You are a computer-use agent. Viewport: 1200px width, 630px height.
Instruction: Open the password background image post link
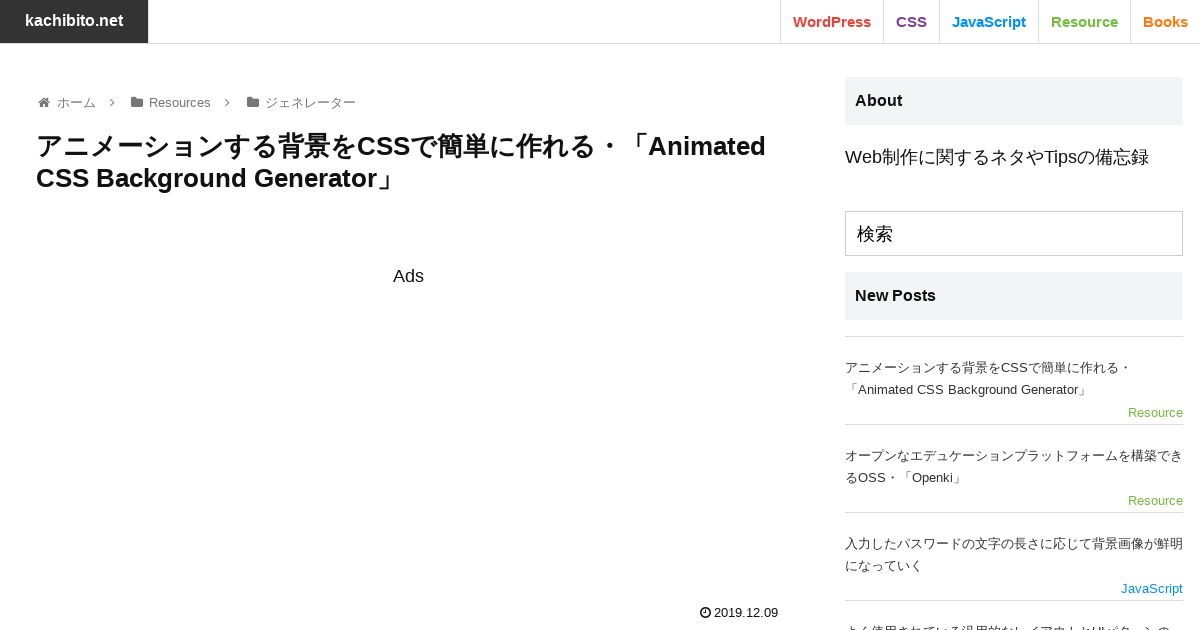1014,555
